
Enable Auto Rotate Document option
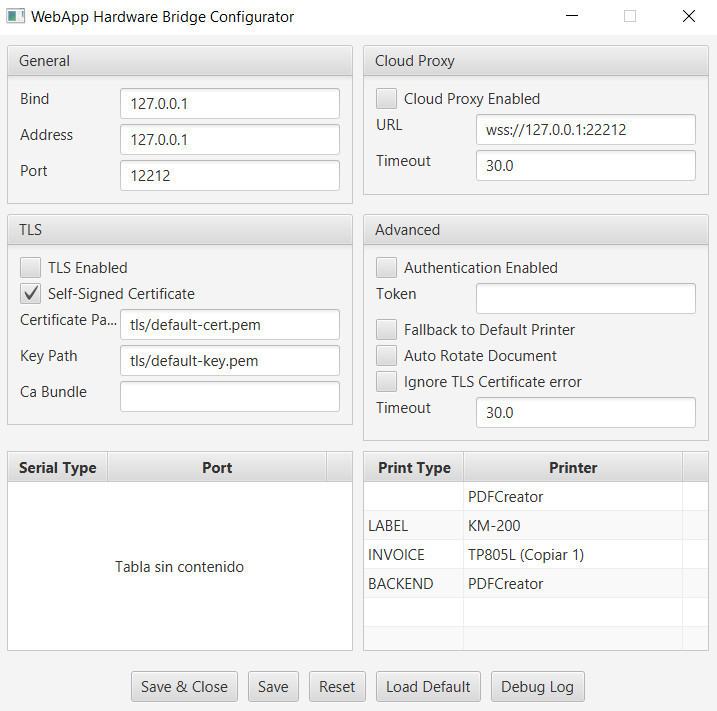(x=387, y=356)
